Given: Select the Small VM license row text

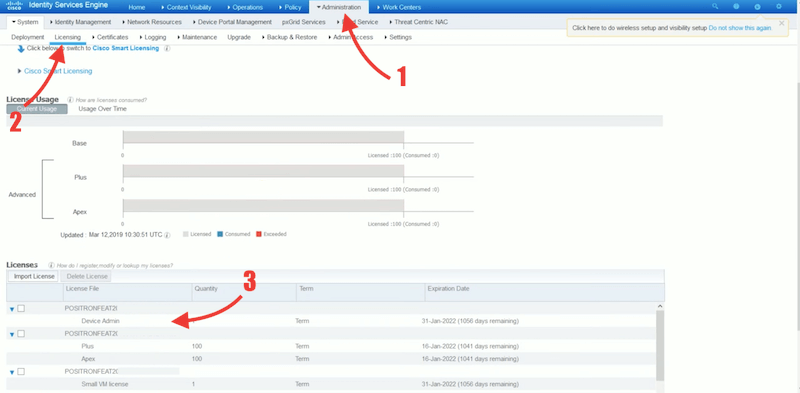Looking at the screenshot, I should coord(105,384).
